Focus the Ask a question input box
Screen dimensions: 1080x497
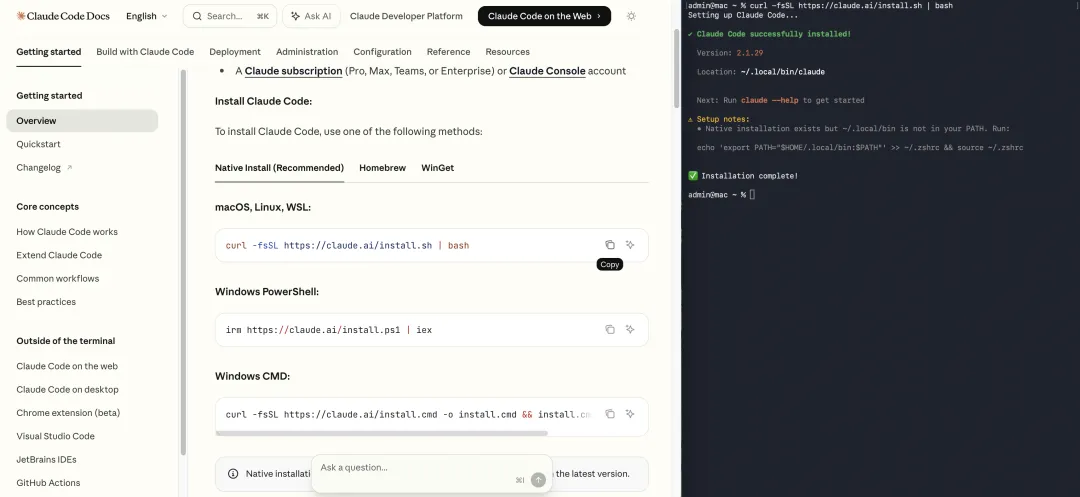(x=410, y=468)
